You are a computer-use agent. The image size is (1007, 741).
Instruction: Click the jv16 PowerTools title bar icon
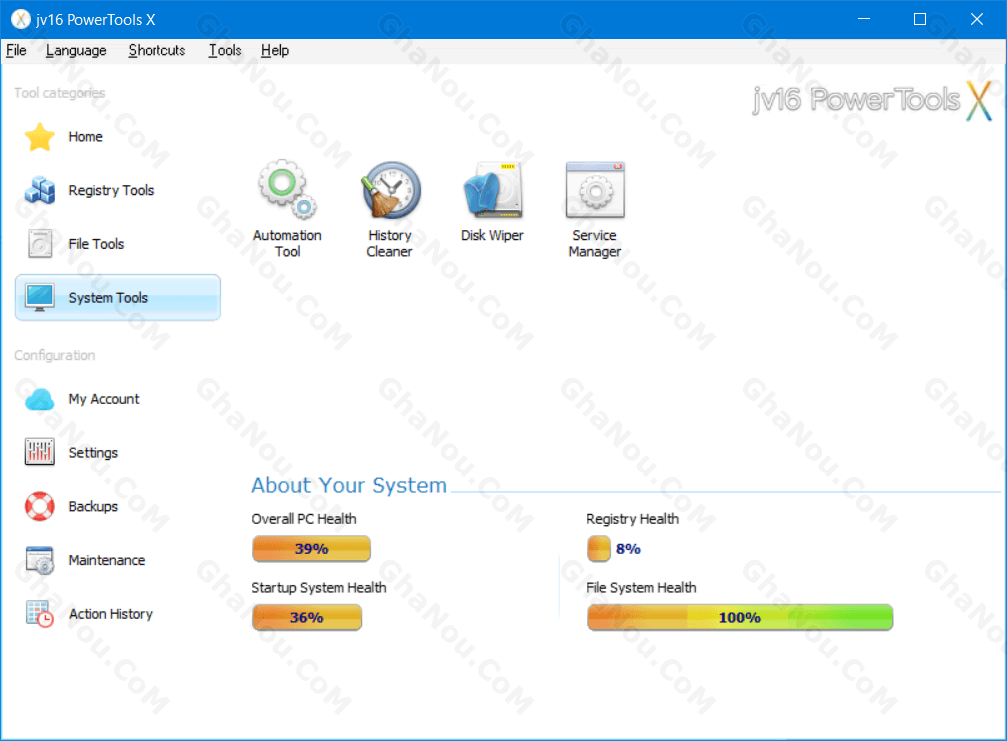[21, 19]
